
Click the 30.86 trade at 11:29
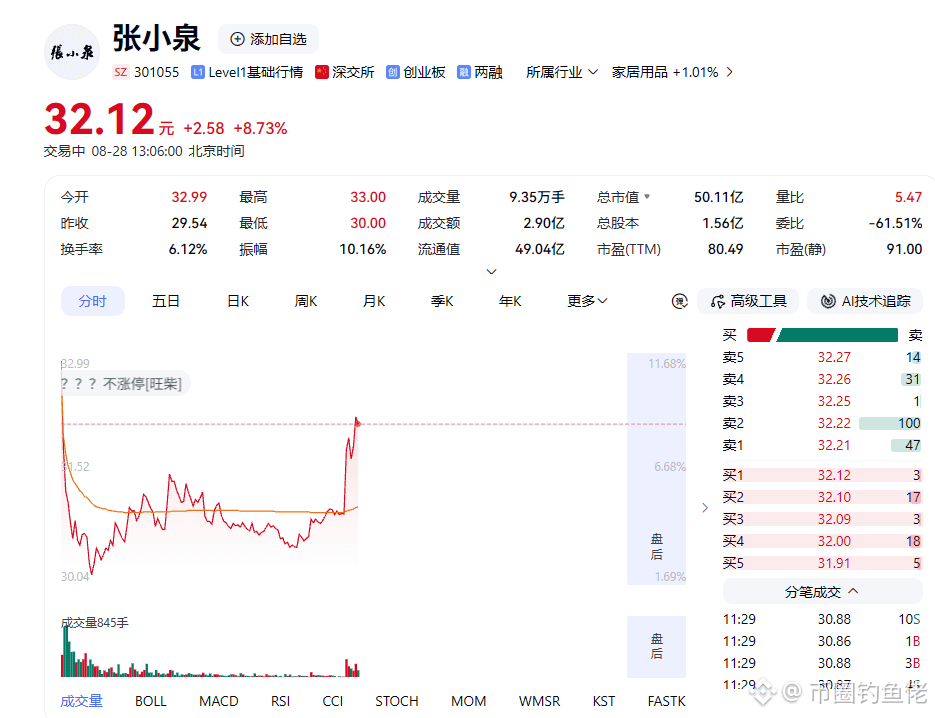pyautogui.click(x=822, y=642)
